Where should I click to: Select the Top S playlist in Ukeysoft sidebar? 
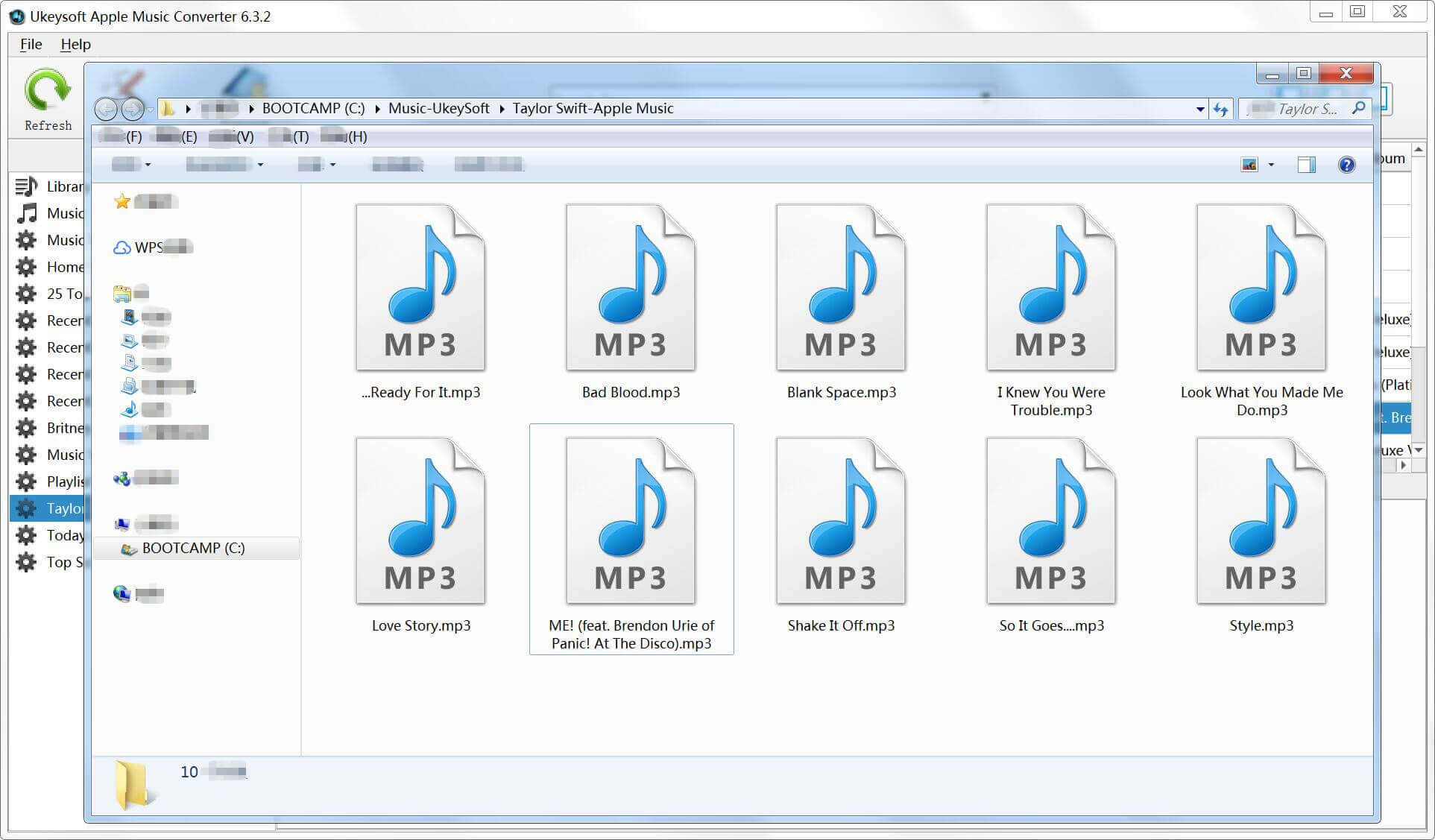(49, 562)
